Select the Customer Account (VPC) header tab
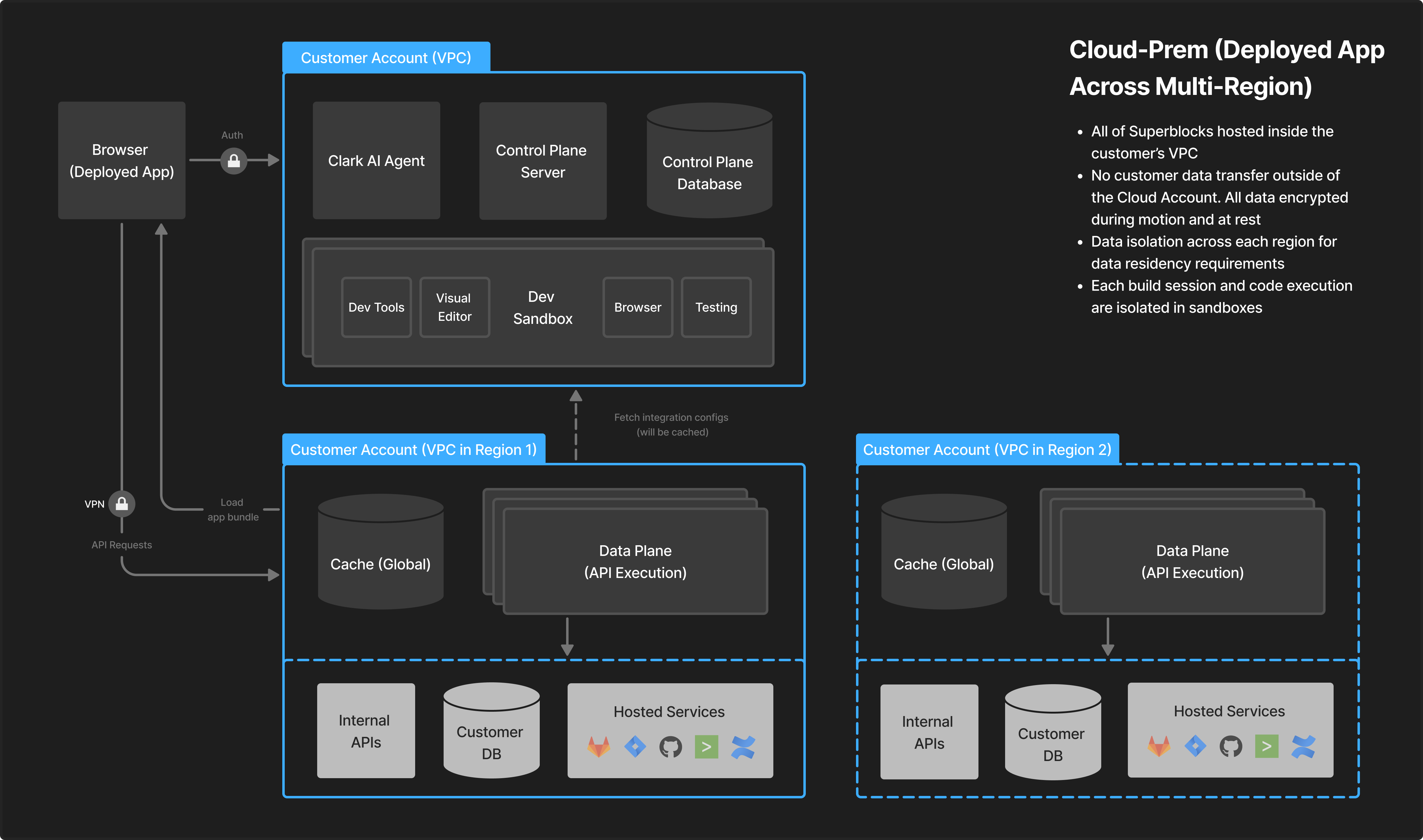This screenshot has height=840, width=1423. 386,57
